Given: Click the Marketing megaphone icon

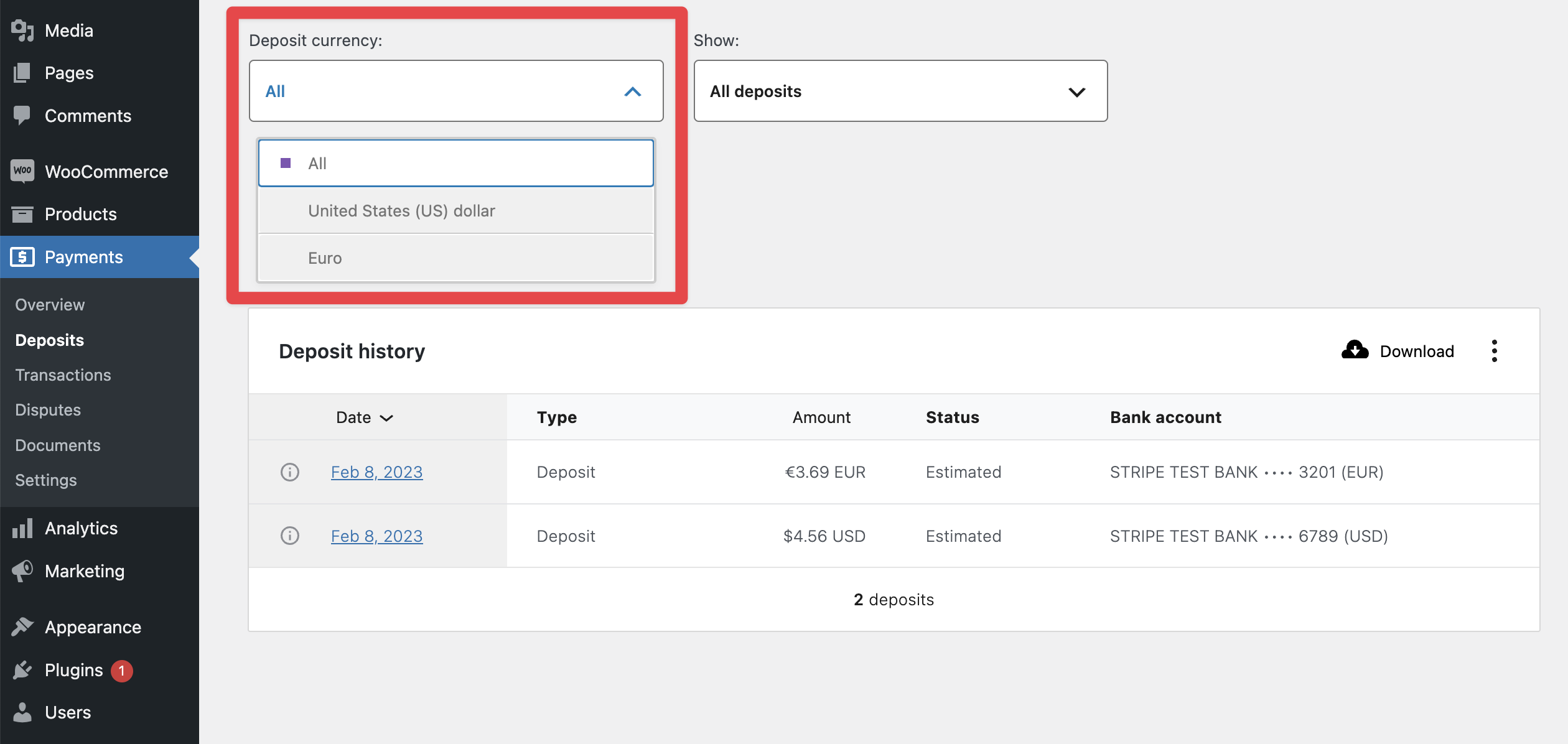Looking at the screenshot, I should [22, 571].
